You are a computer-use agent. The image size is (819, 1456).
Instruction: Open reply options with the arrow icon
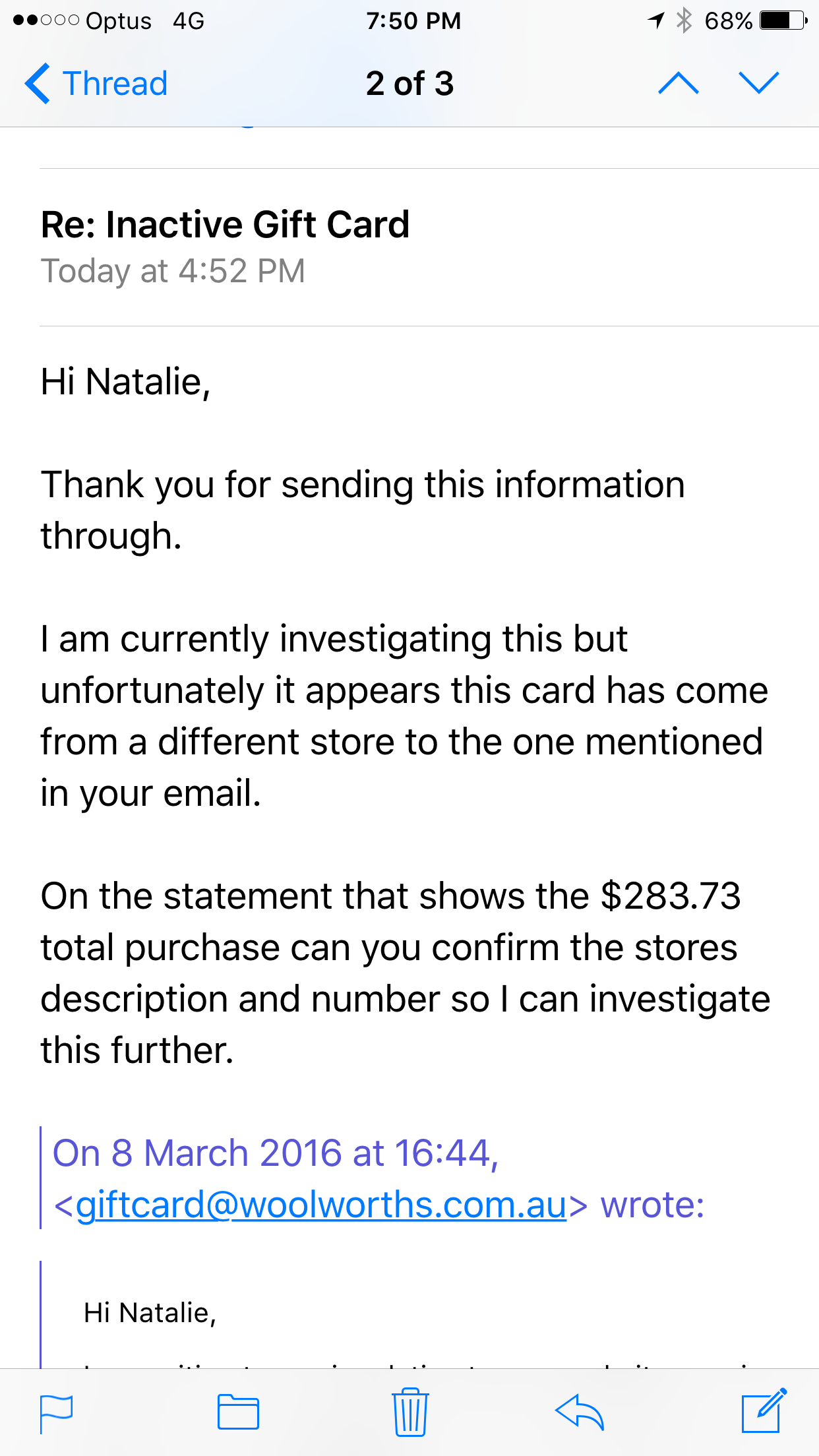(580, 1412)
